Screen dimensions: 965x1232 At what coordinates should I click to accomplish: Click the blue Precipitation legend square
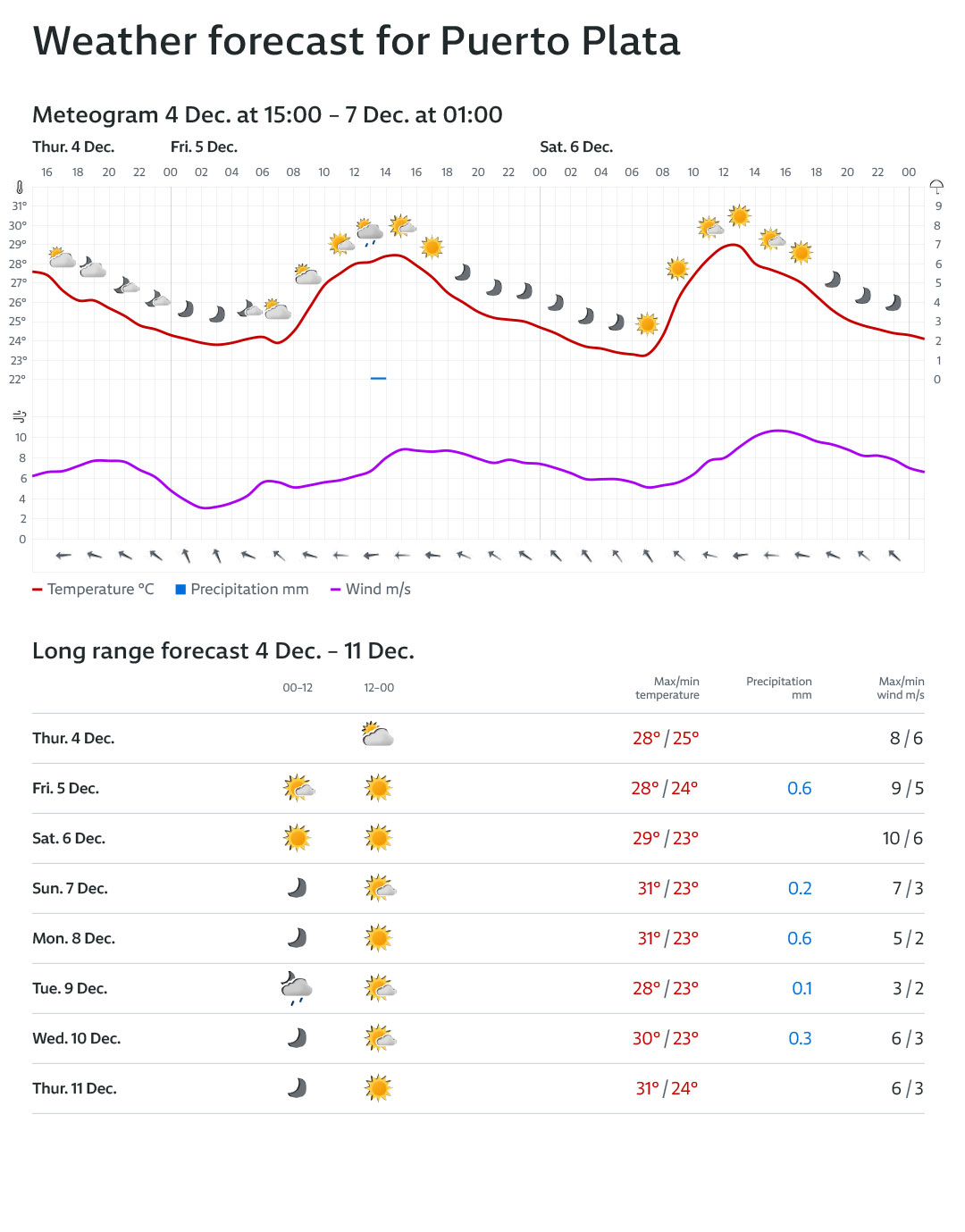coord(180,590)
